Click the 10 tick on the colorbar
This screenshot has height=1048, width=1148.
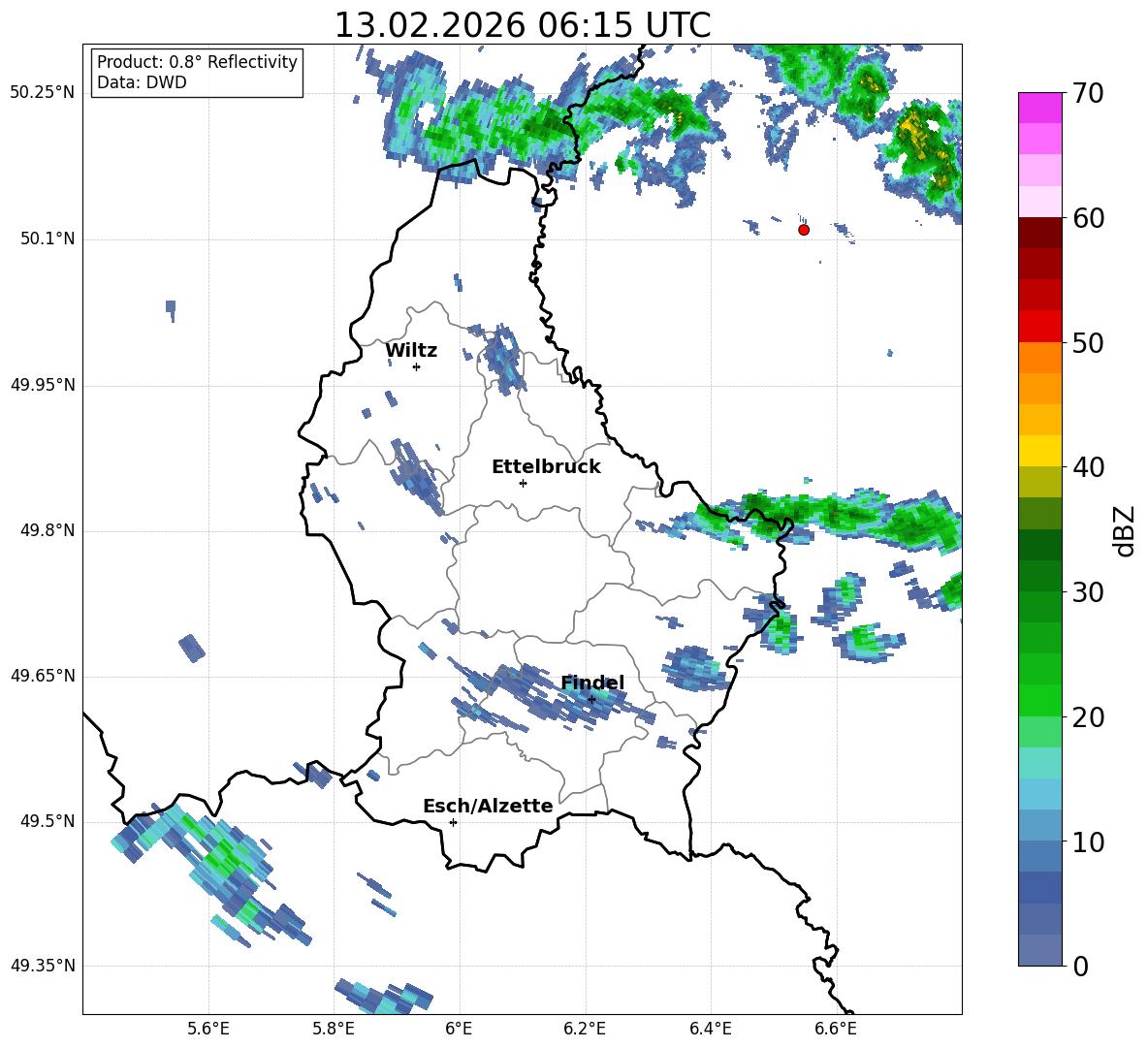pos(1088,842)
